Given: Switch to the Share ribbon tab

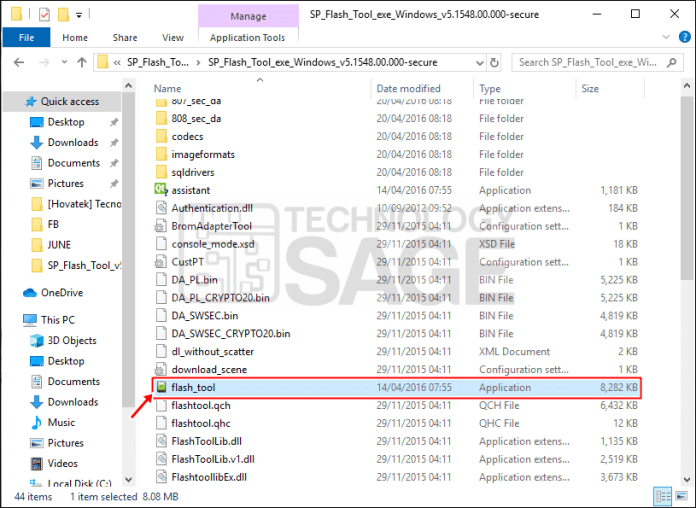Looking at the screenshot, I should point(125,38).
